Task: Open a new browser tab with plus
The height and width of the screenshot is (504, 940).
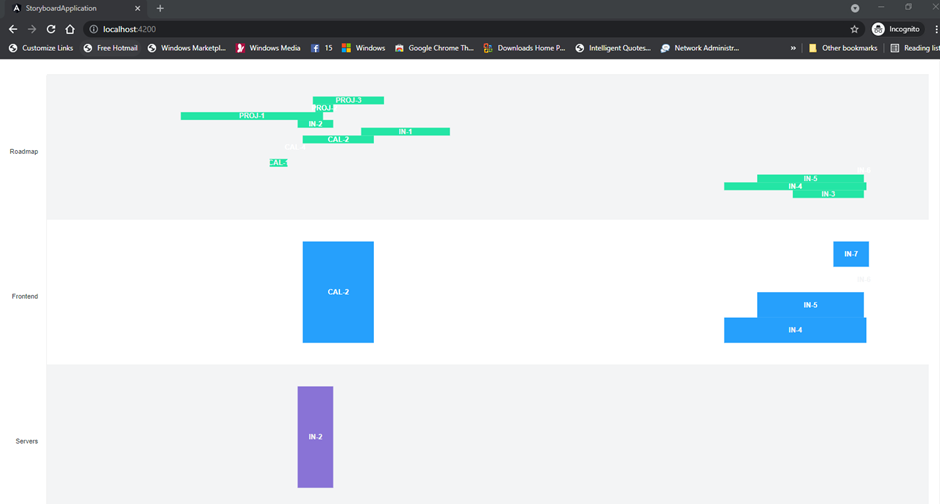Action: pyautogui.click(x=160, y=8)
